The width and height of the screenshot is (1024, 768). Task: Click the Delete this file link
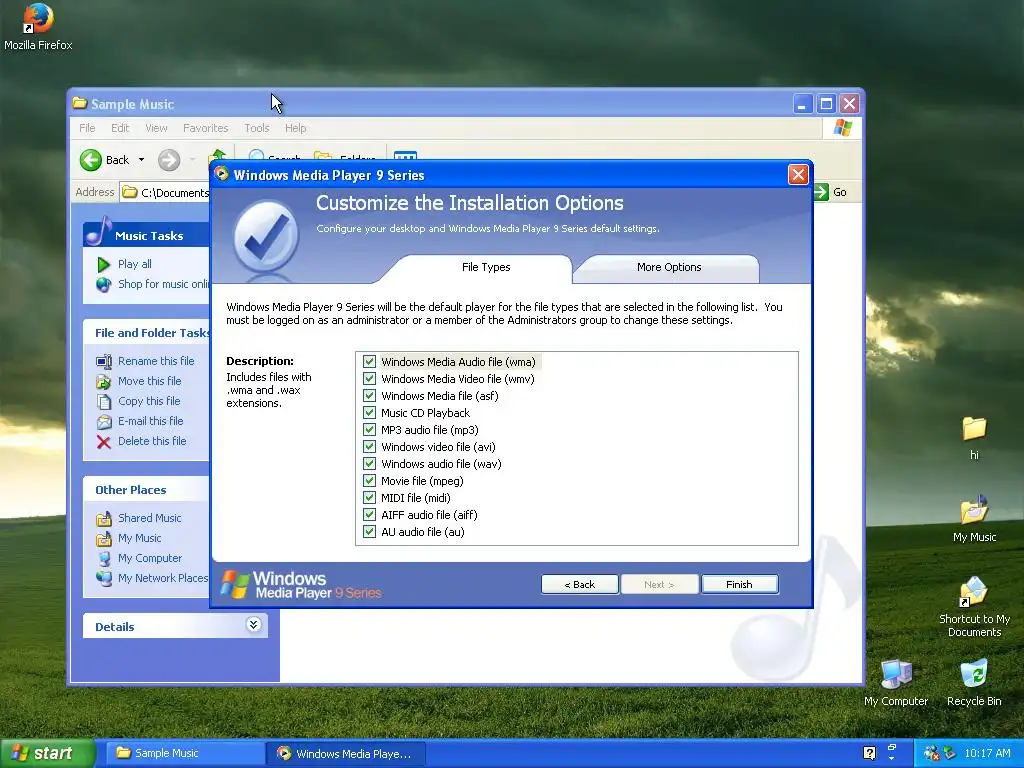click(x=152, y=441)
